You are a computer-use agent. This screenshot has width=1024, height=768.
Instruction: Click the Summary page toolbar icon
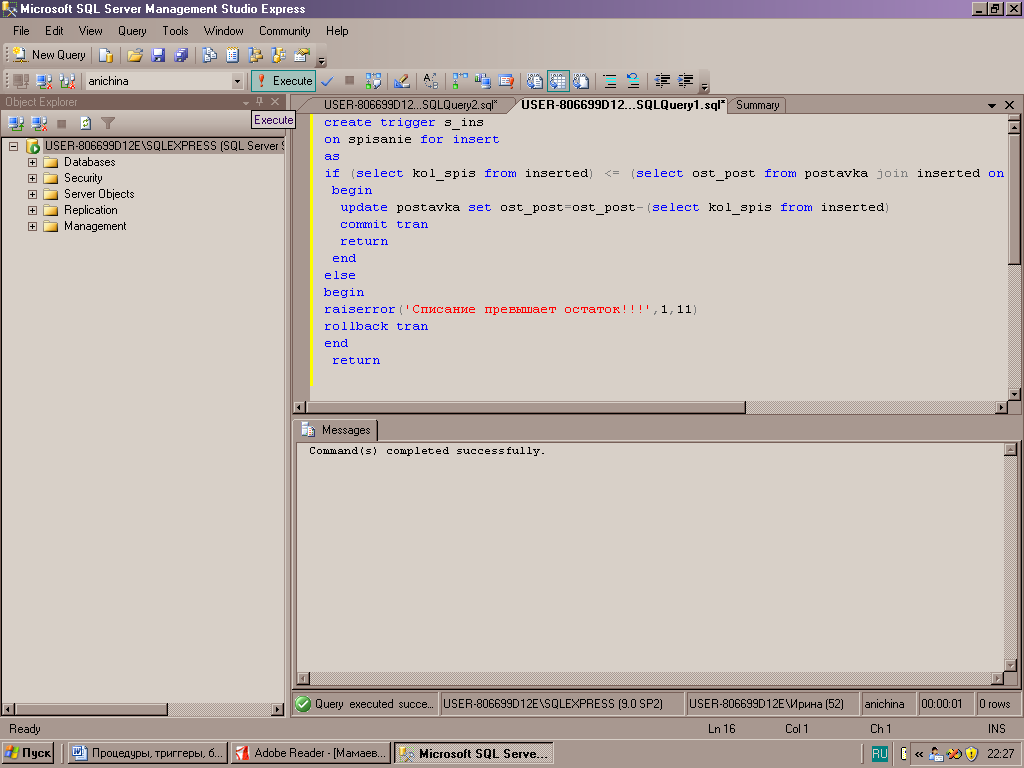(x=232, y=56)
